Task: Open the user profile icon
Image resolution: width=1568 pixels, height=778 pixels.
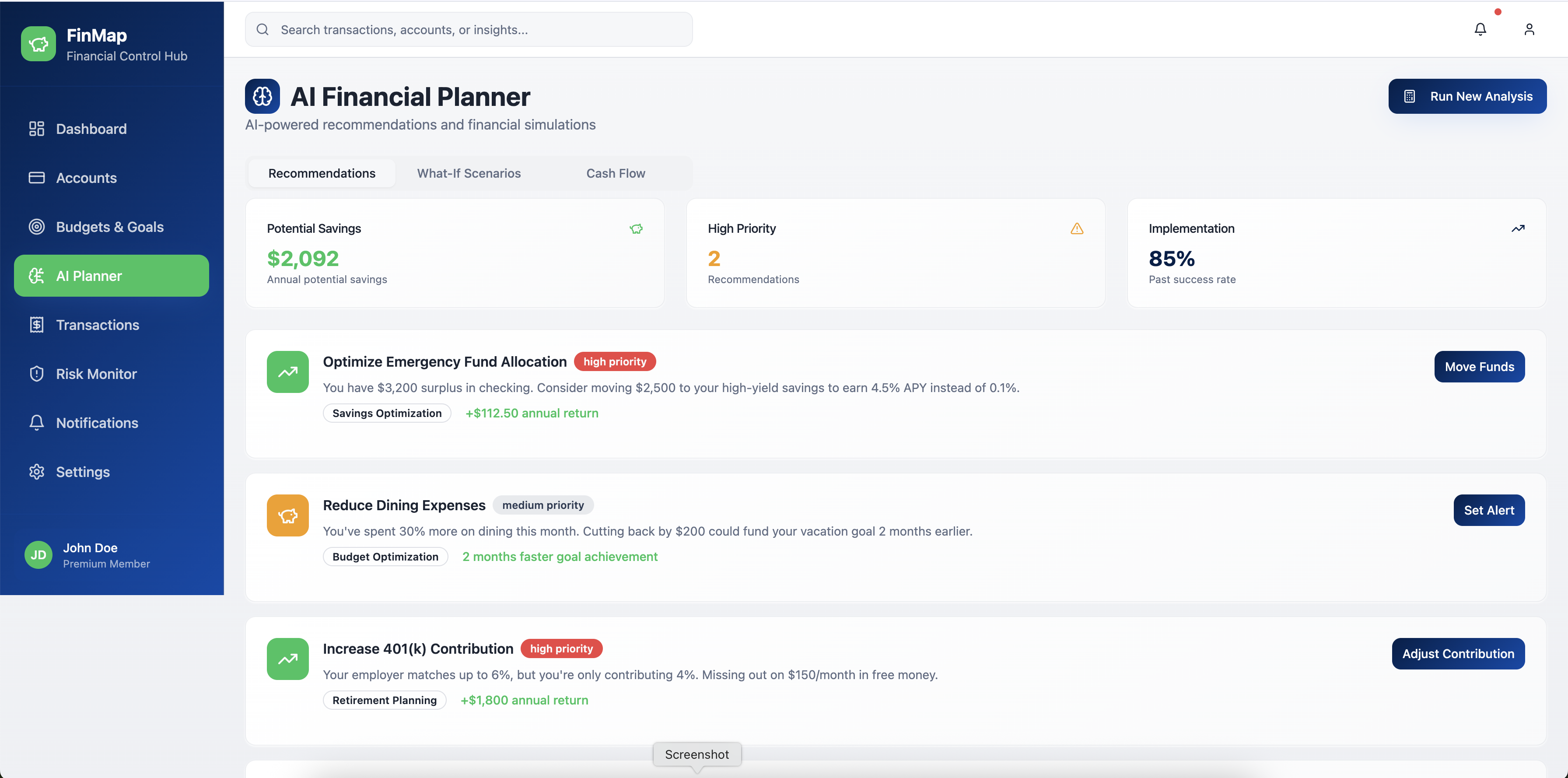Action: pos(1529,29)
